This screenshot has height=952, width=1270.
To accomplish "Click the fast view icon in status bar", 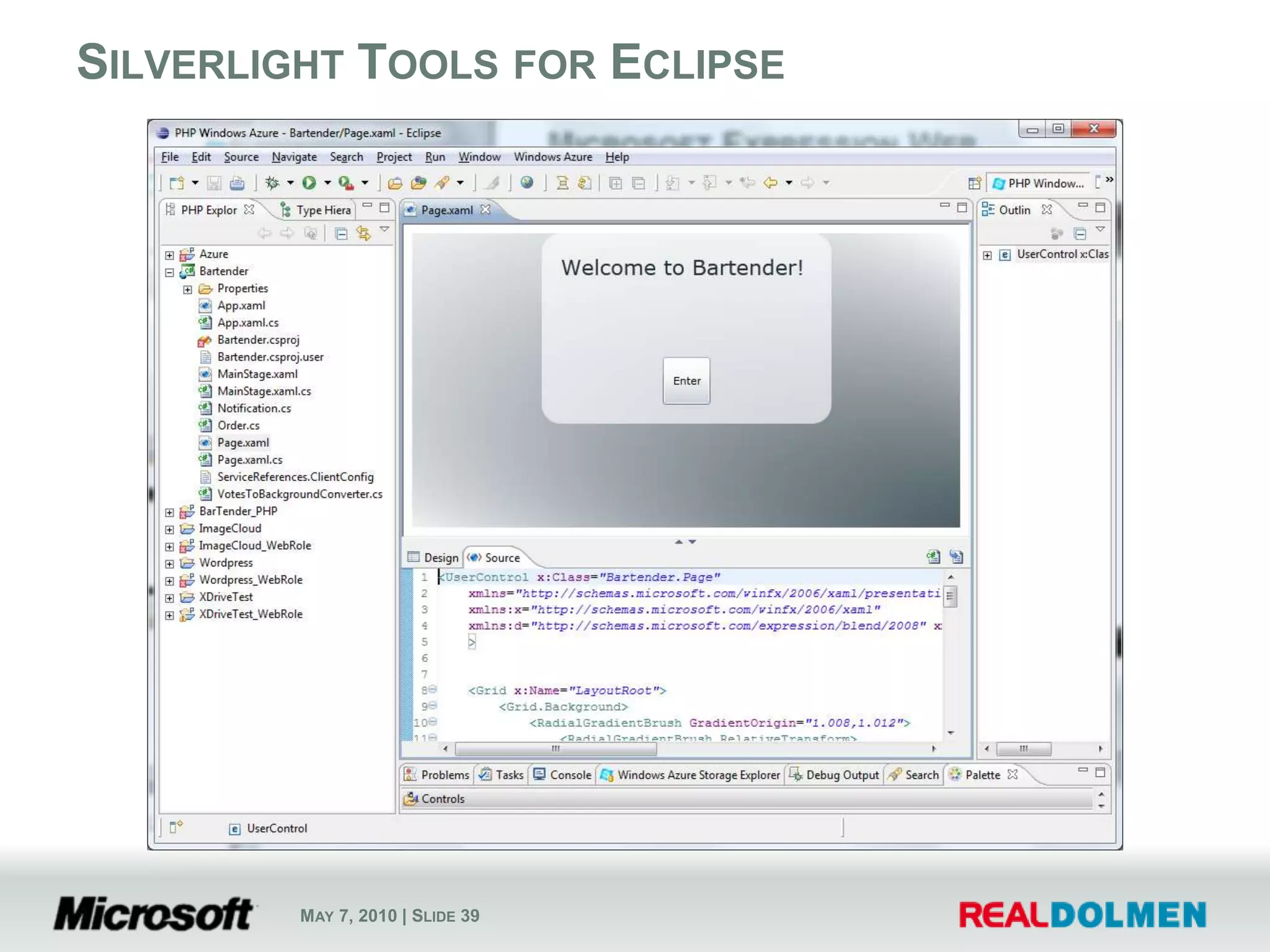I will (176, 826).
